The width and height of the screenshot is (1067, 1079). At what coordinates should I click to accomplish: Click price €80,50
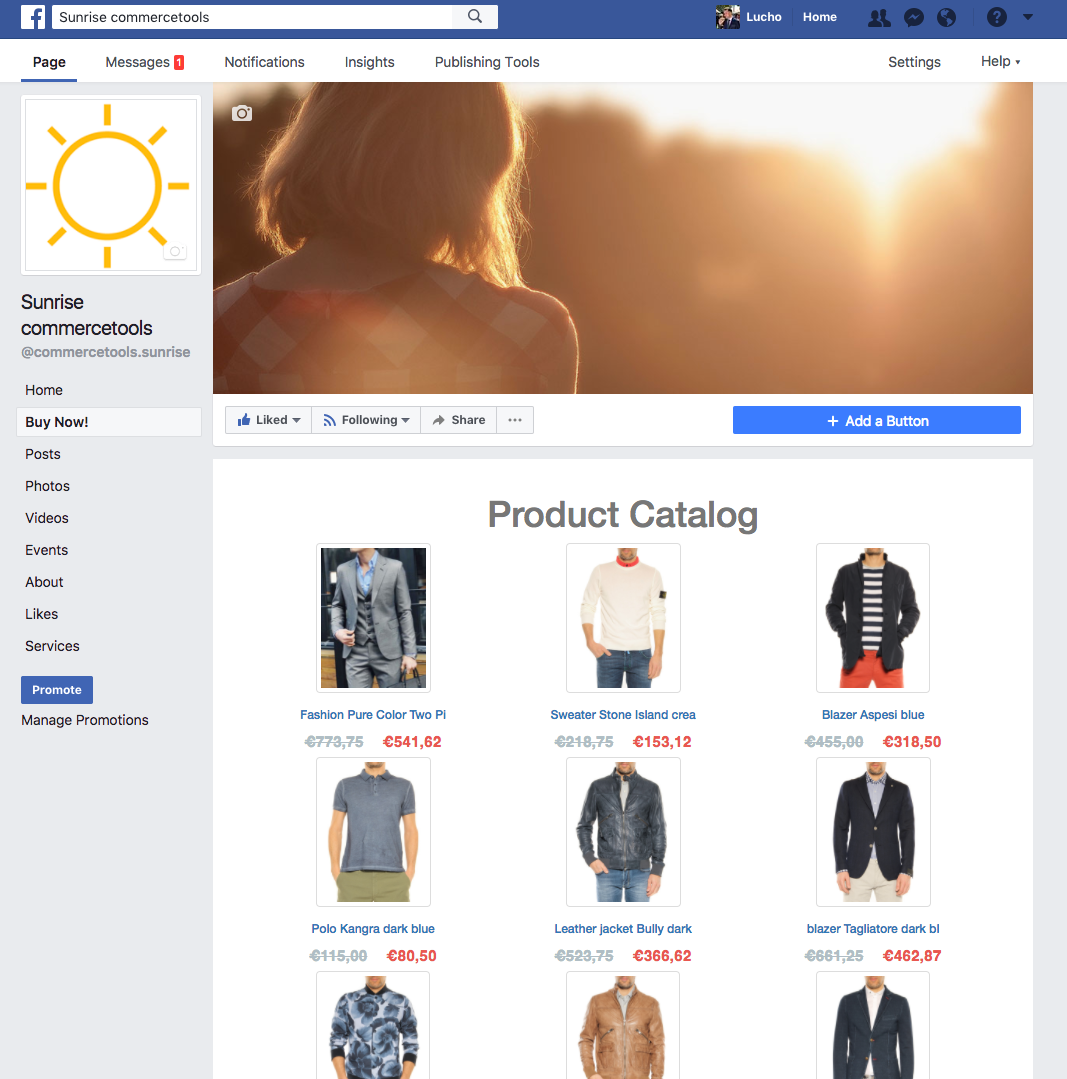click(411, 956)
